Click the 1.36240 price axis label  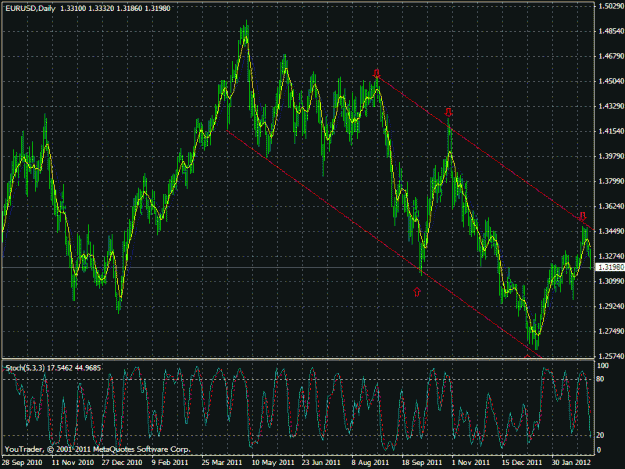tap(611, 206)
